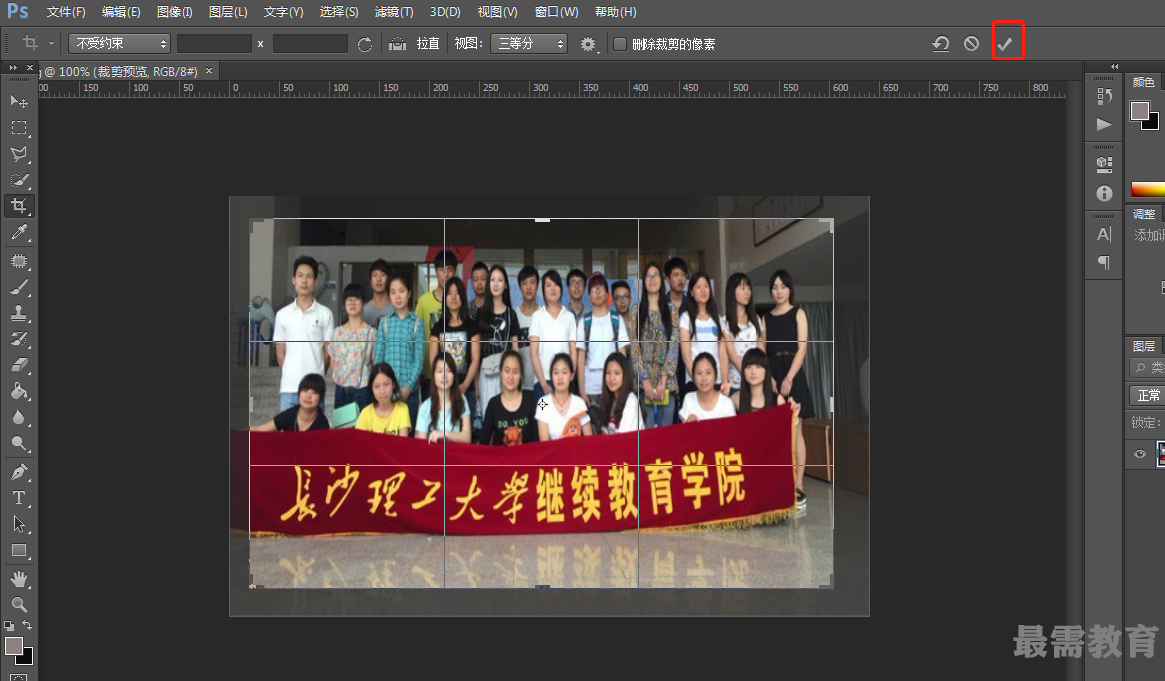The width and height of the screenshot is (1165, 681).
Task: Select the Eyedropper tool
Action: 19,232
